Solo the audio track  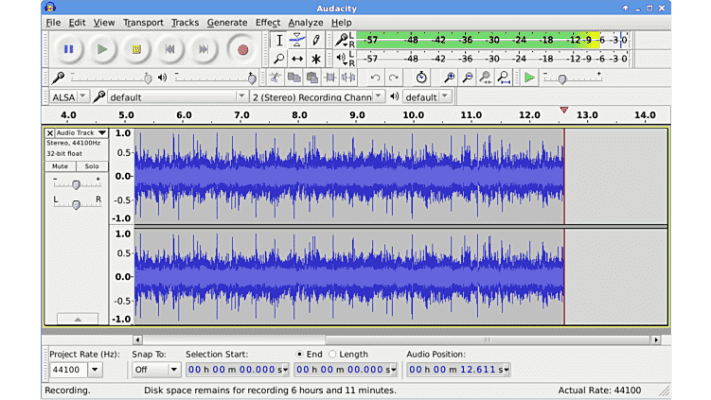tap(91, 166)
